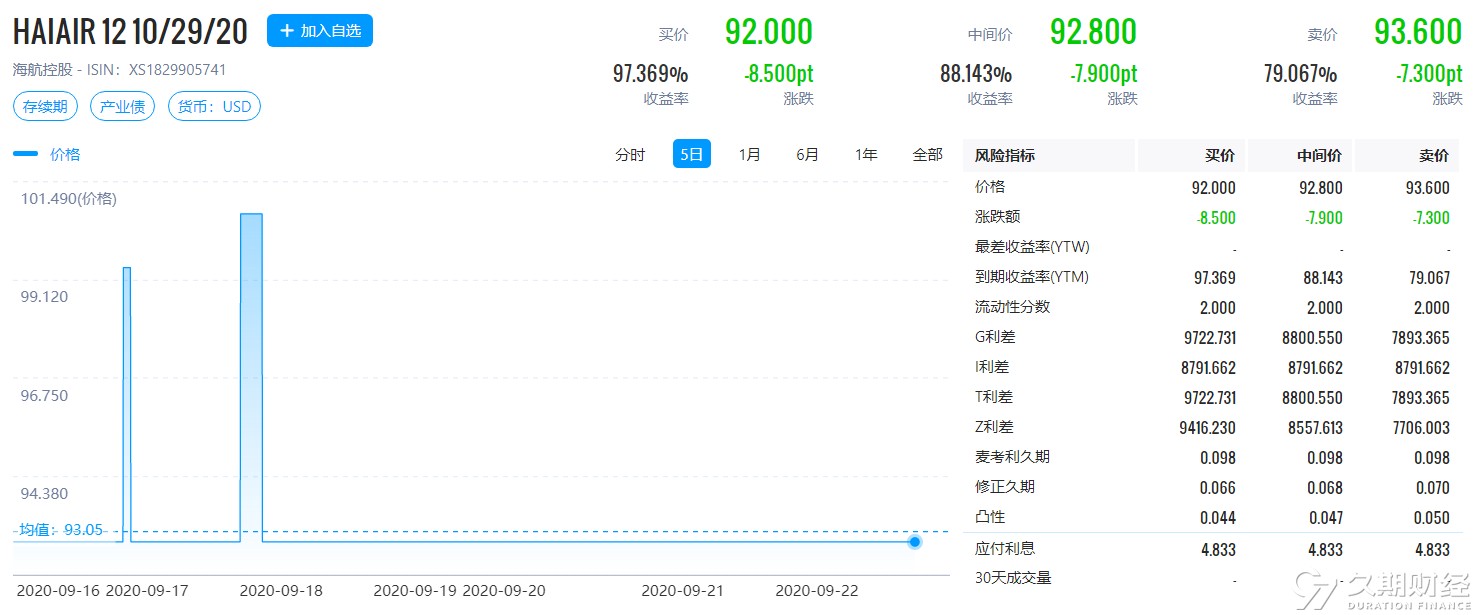Click Z利差 mid value 8557.613

click(x=1316, y=428)
